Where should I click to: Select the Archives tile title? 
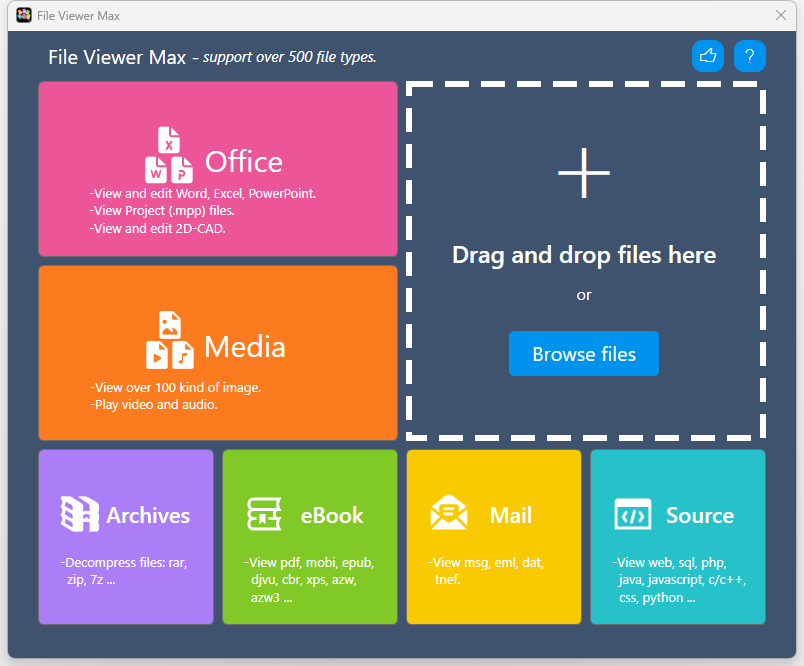pos(148,515)
